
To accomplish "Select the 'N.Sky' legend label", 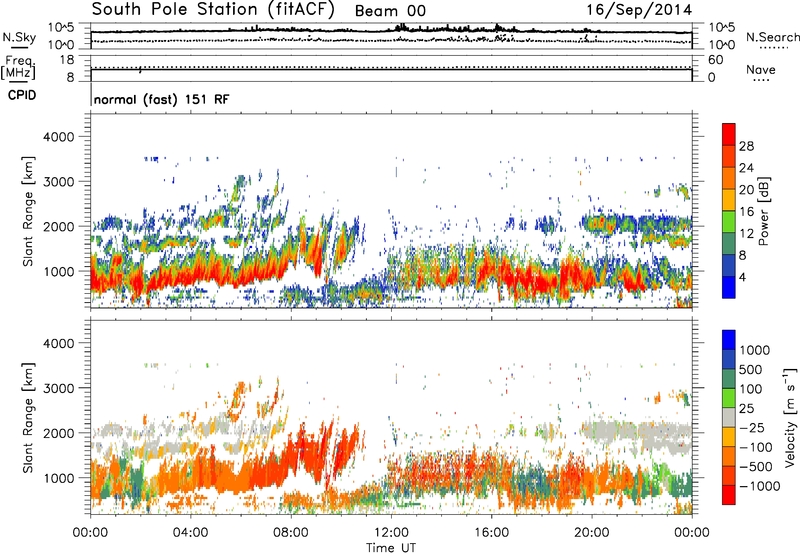I will click(19, 37).
